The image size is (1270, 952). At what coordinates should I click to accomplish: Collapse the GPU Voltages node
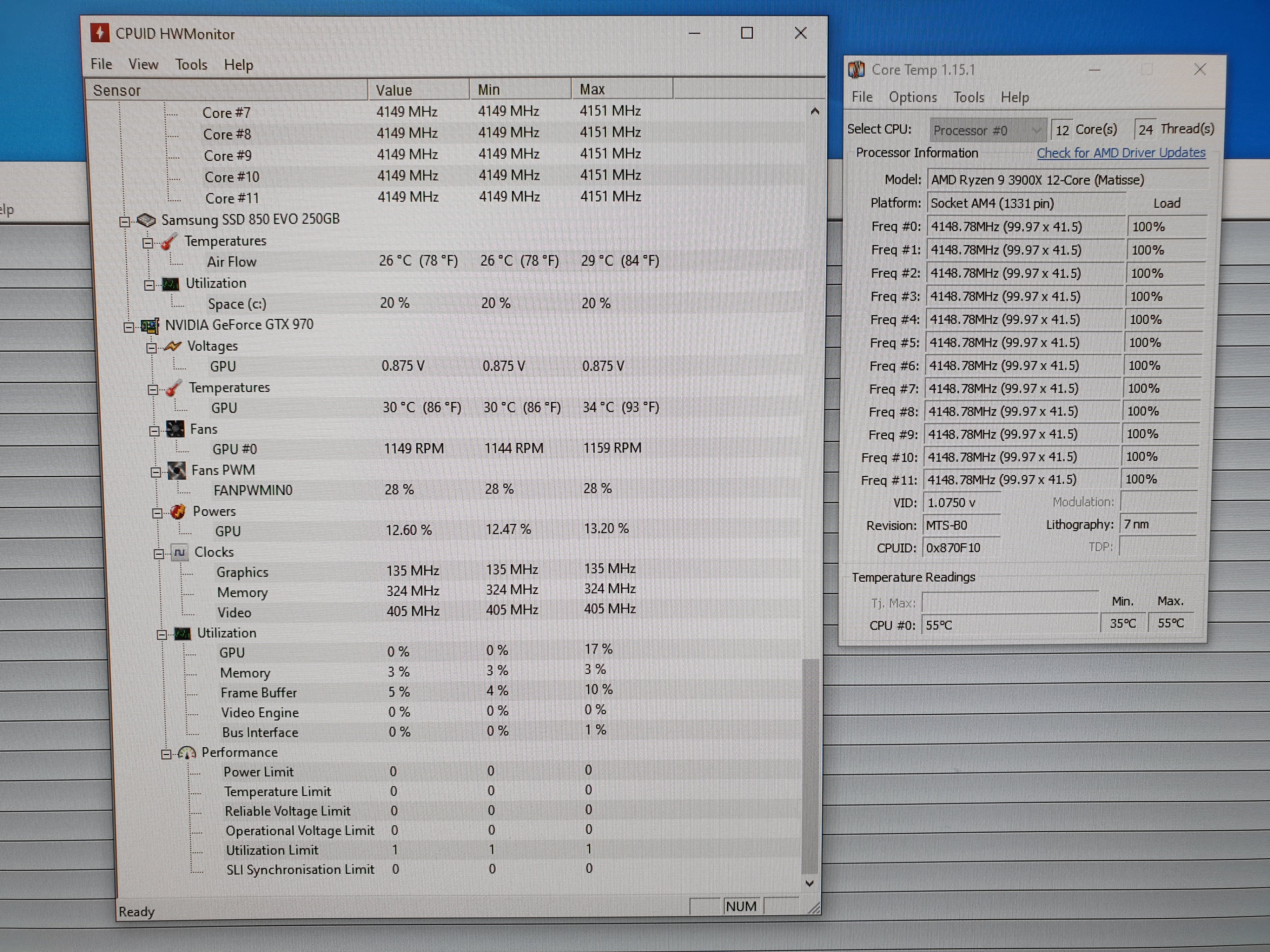coord(151,348)
